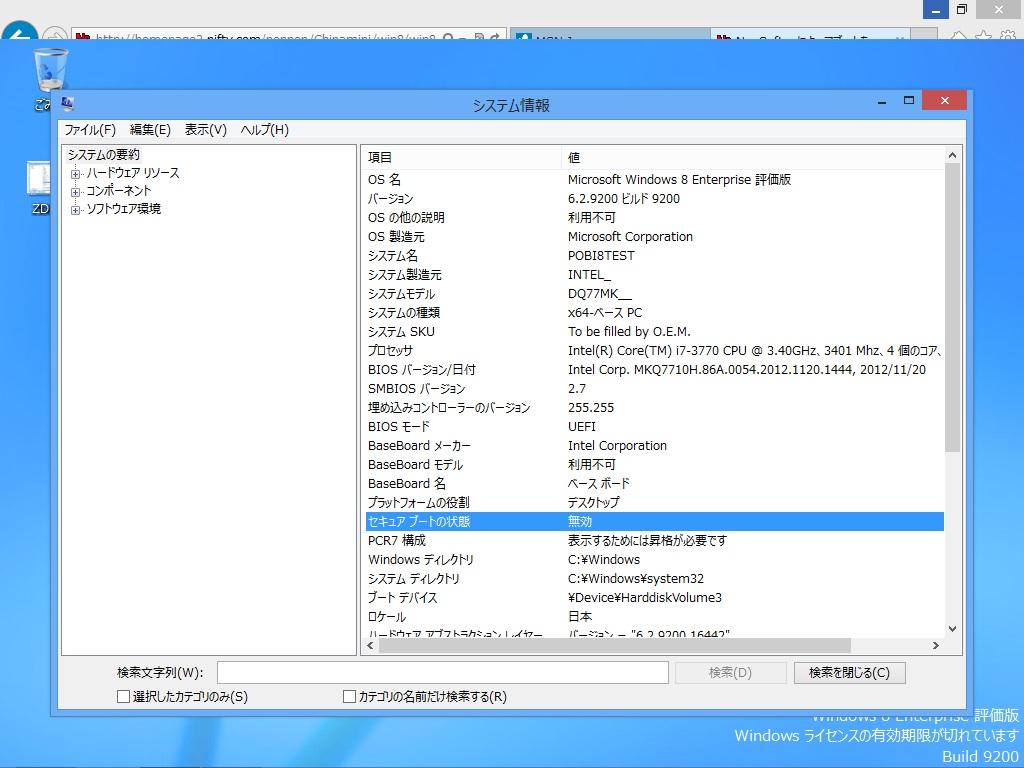Expand the ハードウェア リソース tree node

[76, 174]
